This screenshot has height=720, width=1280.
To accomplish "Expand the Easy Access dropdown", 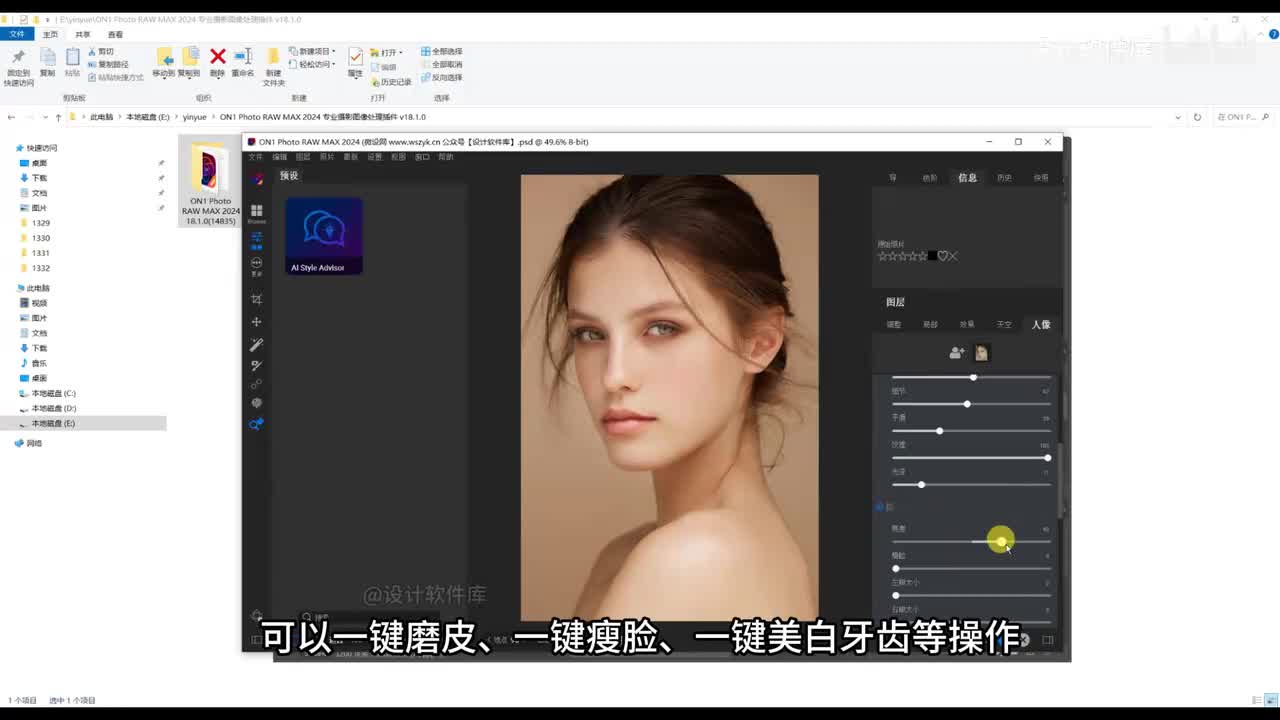I will [314, 64].
